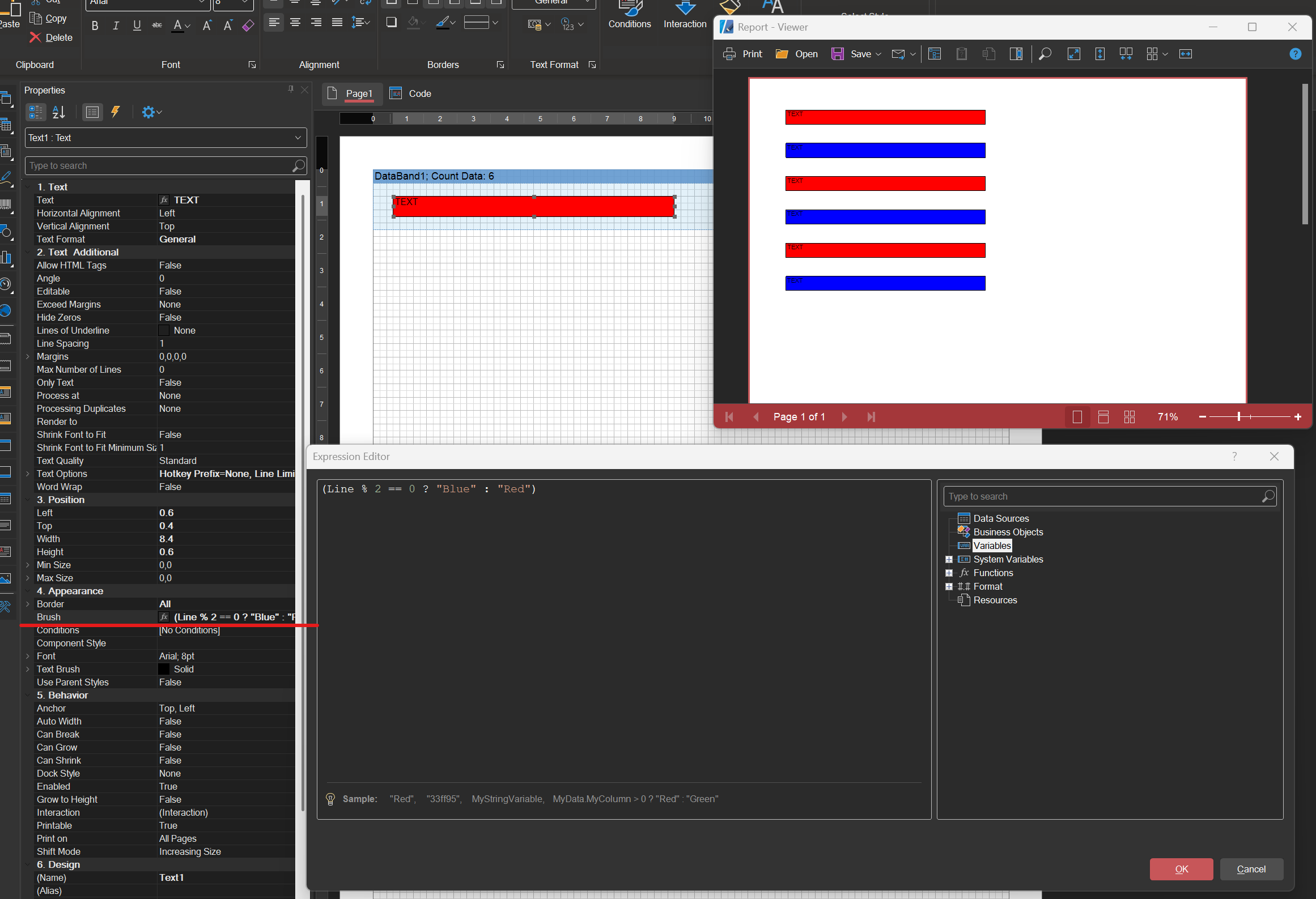Click the shrink font size icon
Viewport: 1316px width, 899px height.
(228, 25)
